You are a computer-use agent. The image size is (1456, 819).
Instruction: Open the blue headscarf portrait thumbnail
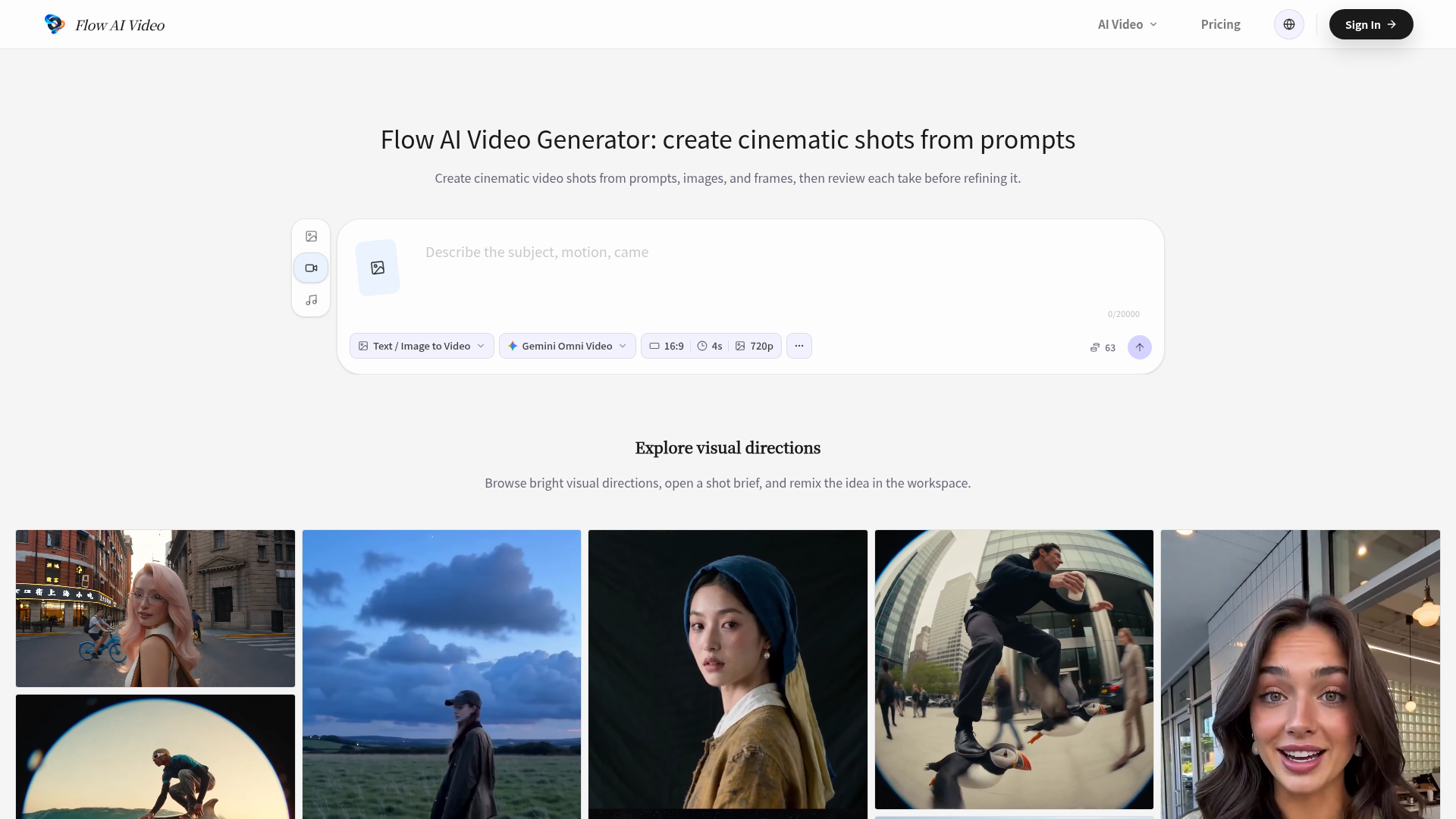tap(728, 674)
